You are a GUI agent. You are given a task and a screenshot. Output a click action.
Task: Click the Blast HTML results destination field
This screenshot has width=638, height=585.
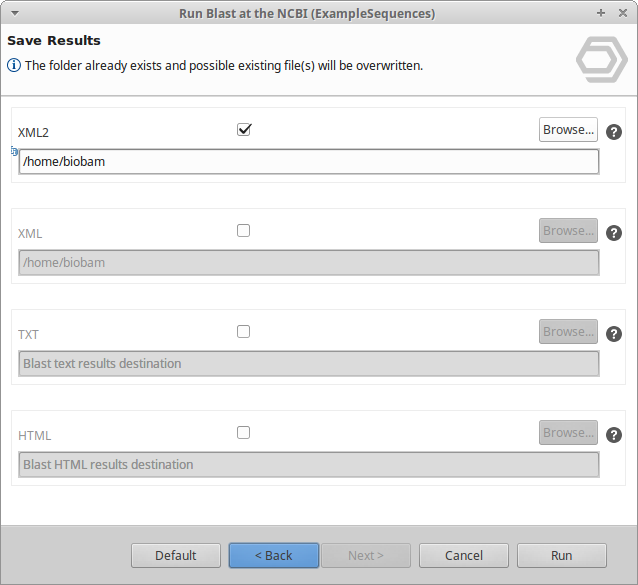[x=309, y=465]
